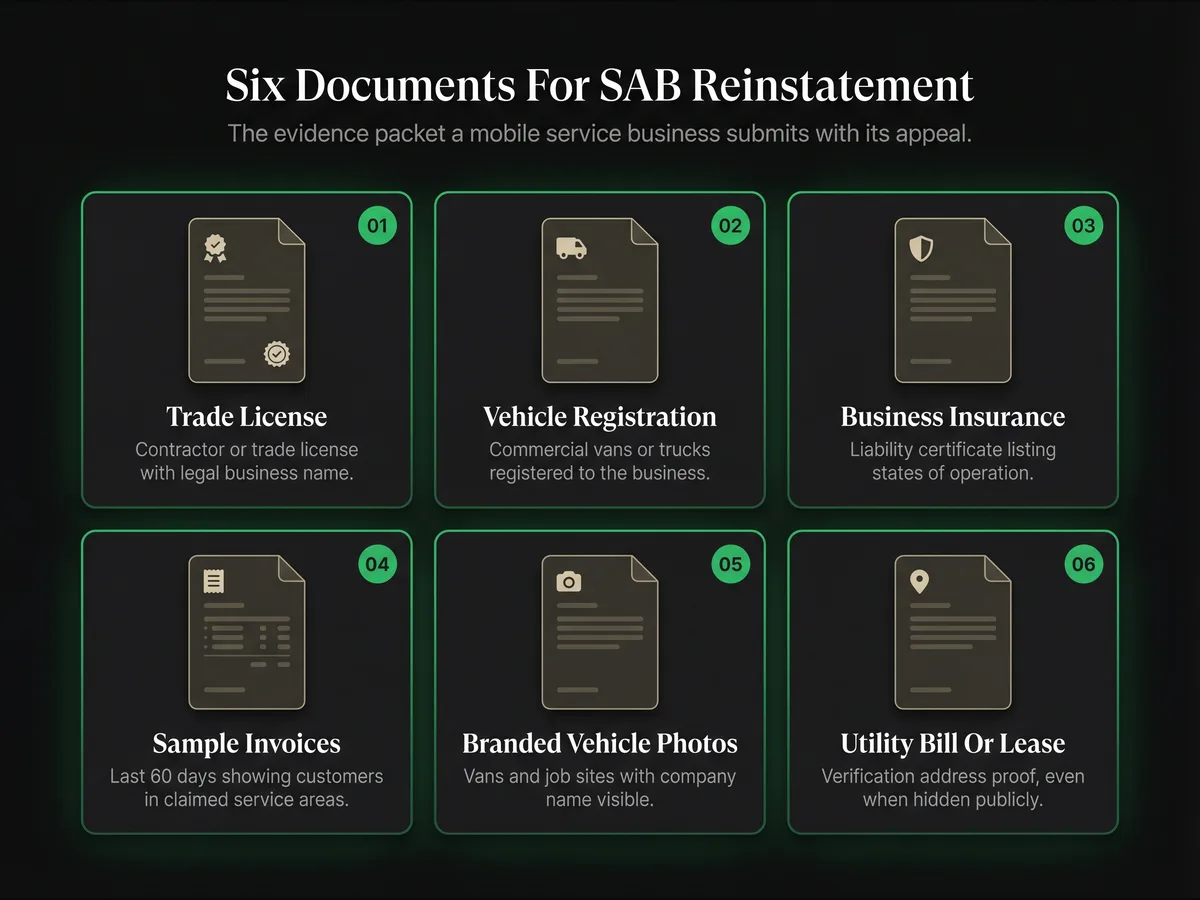Screen dimensions: 1200x900
Task: Toggle the 05 badge on Branded Vehicle Photos card
Action: point(730,564)
